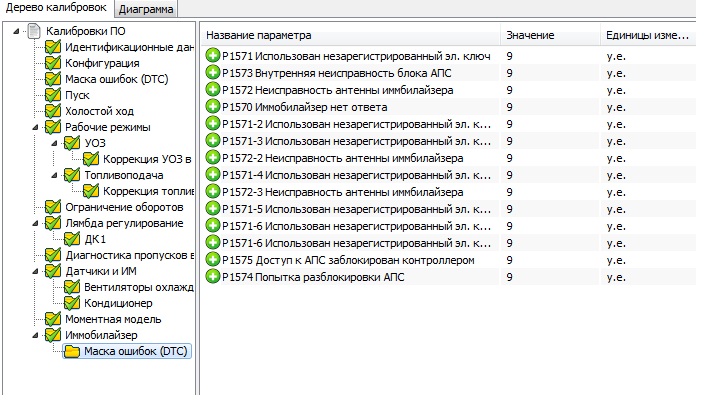Click the green icon of P1574 row
Screen dimensions: 712x402
point(213,276)
